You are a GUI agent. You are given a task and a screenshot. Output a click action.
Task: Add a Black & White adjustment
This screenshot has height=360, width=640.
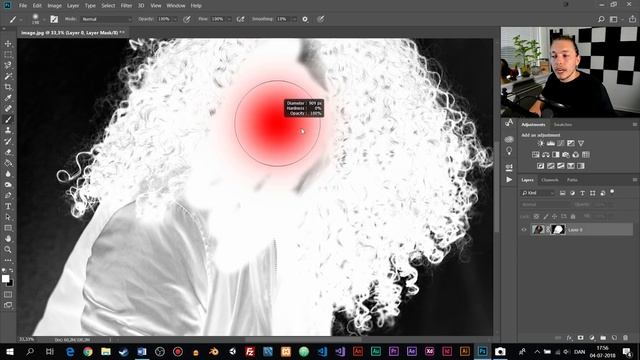(556, 155)
